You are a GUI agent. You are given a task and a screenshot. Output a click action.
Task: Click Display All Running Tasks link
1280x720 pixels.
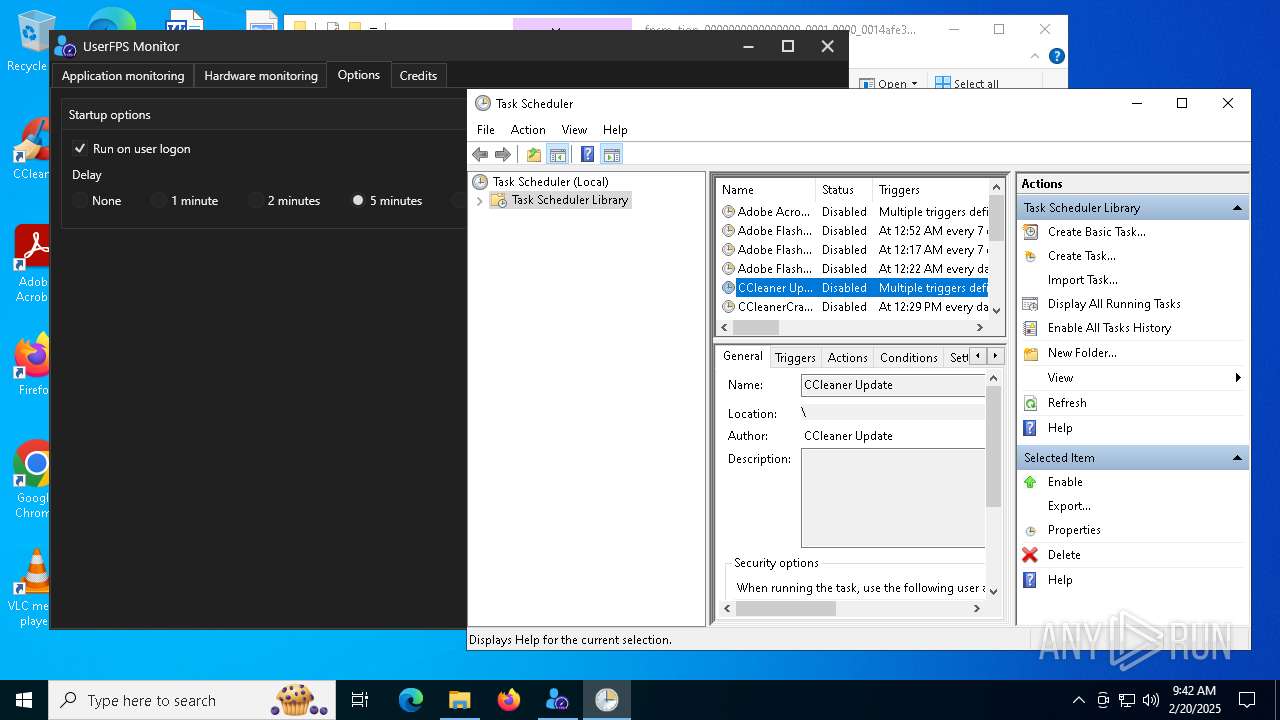[1114, 304]
